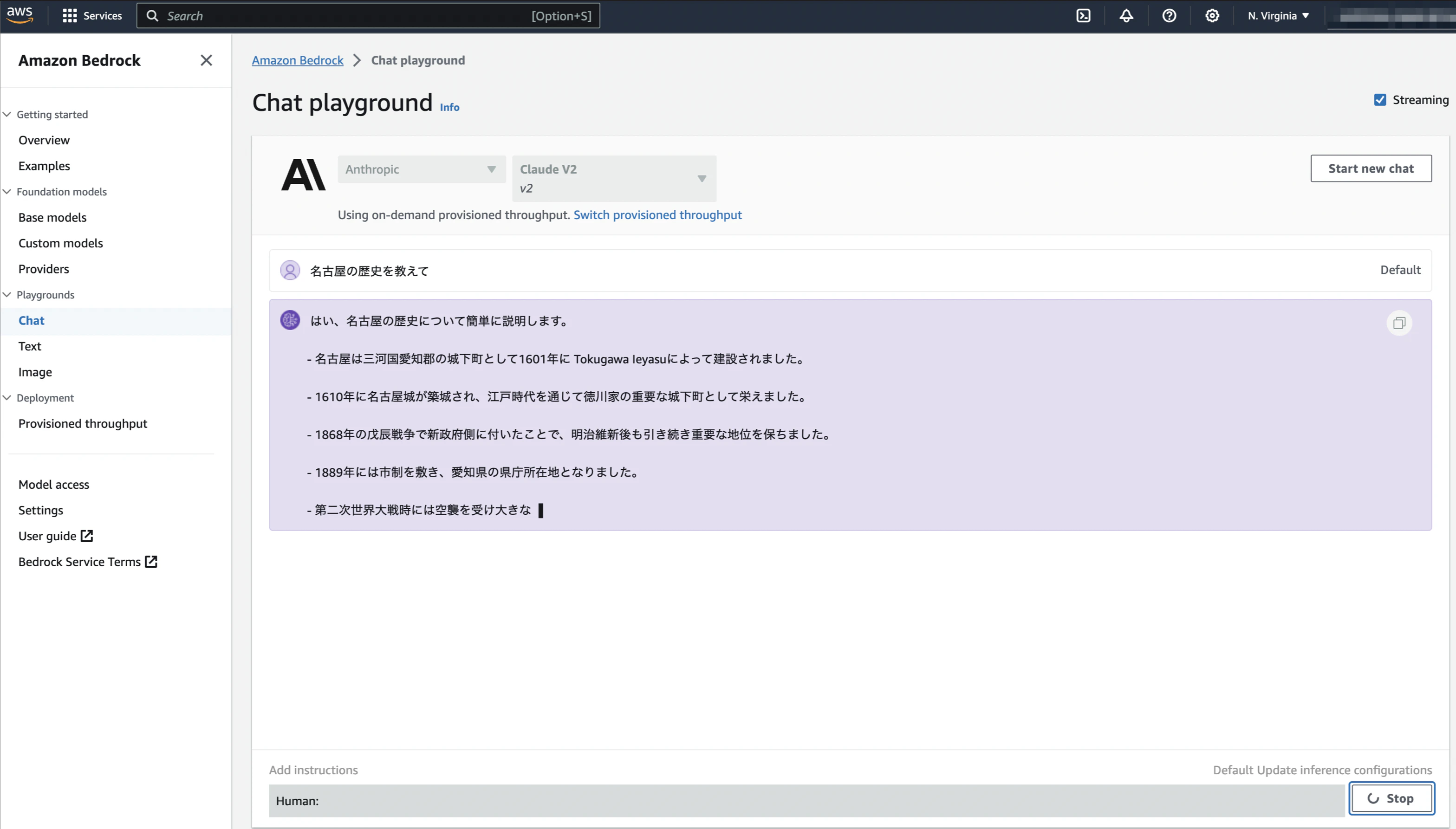Open the Services grid menu
This screenshot has height=829, width=1456.
tap(92, 16)
